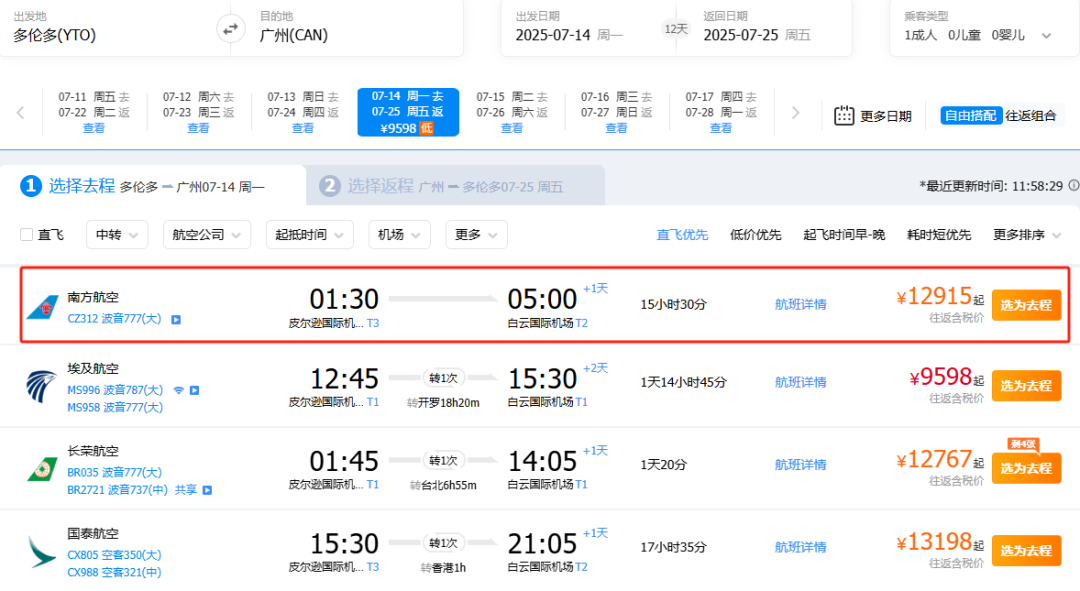Click info icon beside update time
The height and width of the screenshot is (591, 1080).
1073,185
